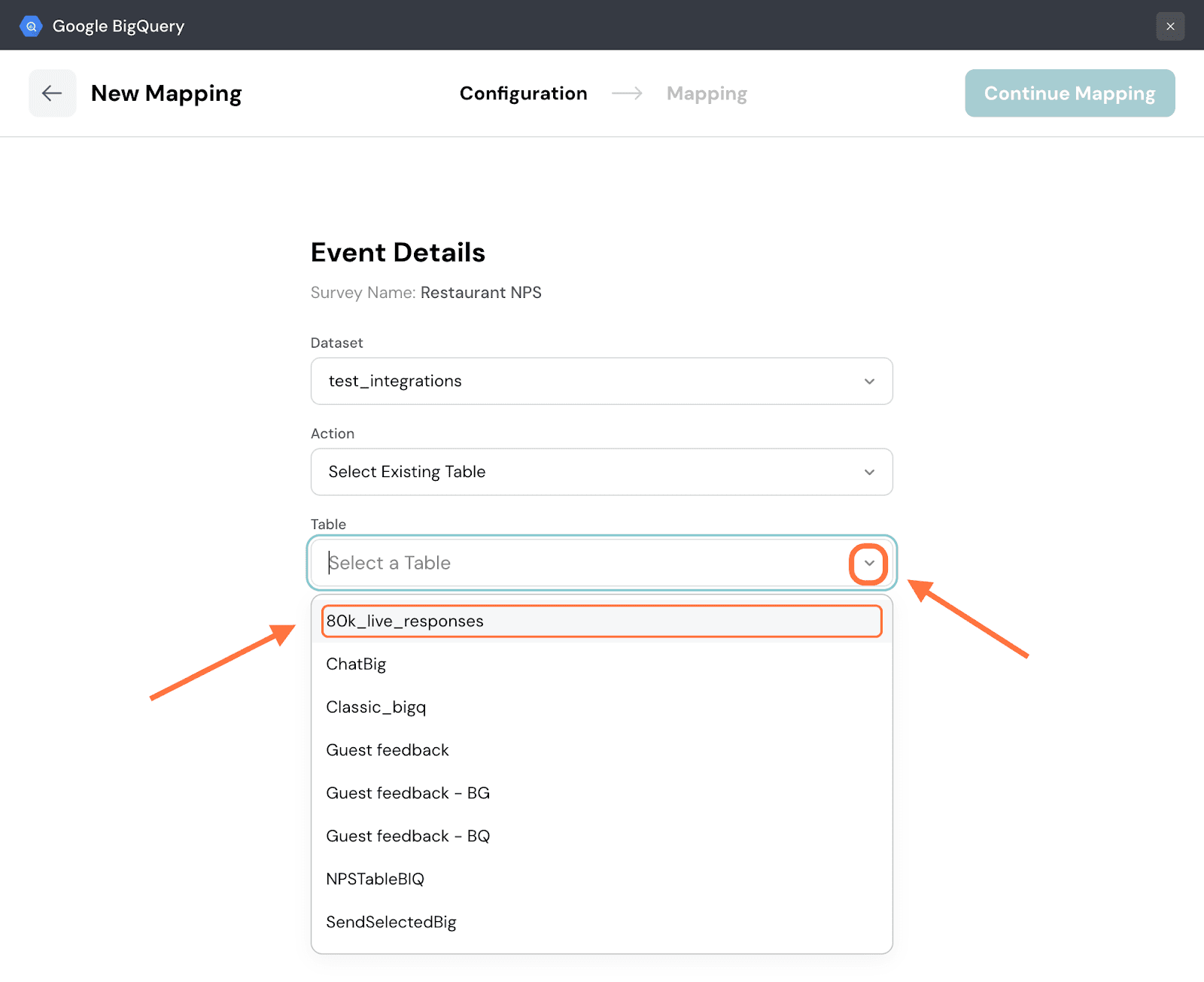The image size is (1204, 982).
Task: Switch to the Configuration step
Action: click(x=523, y=93)
